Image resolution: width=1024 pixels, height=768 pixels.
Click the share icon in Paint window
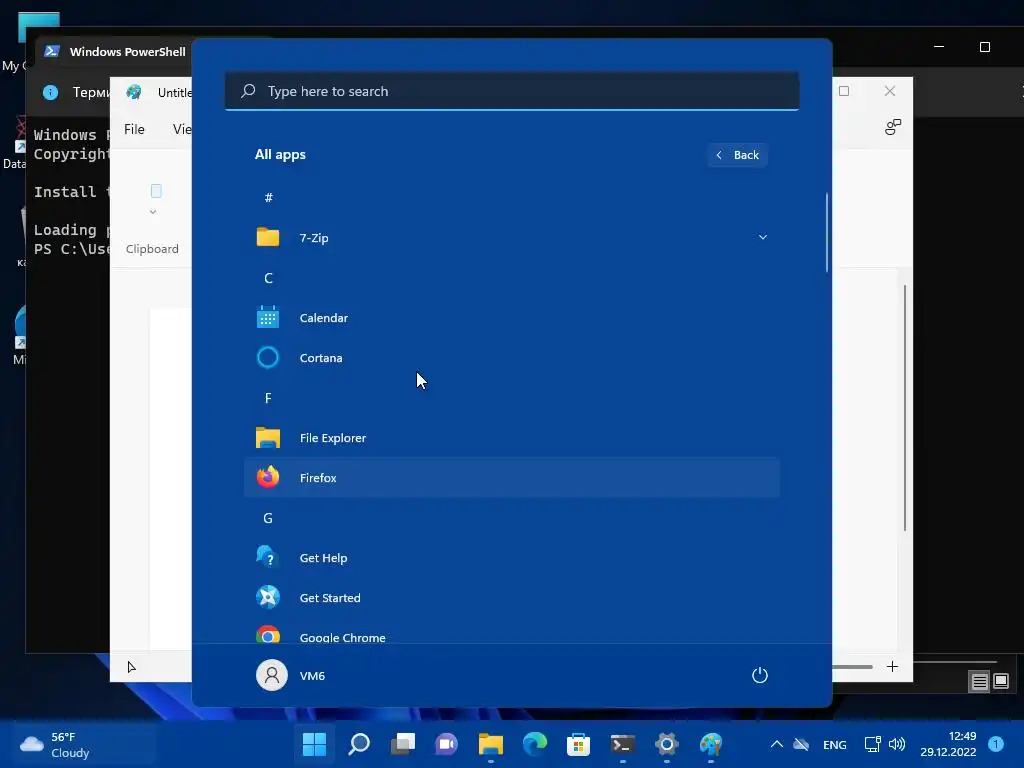(893, 127)
